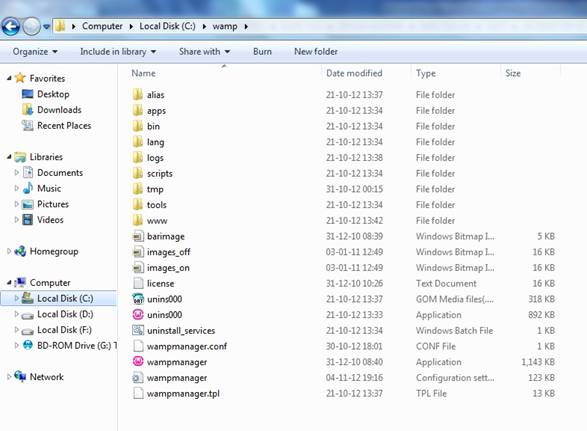Screen dimensions: 587x431
Task: Click the wamp breadcrumb segment
Action: point(225,27)
